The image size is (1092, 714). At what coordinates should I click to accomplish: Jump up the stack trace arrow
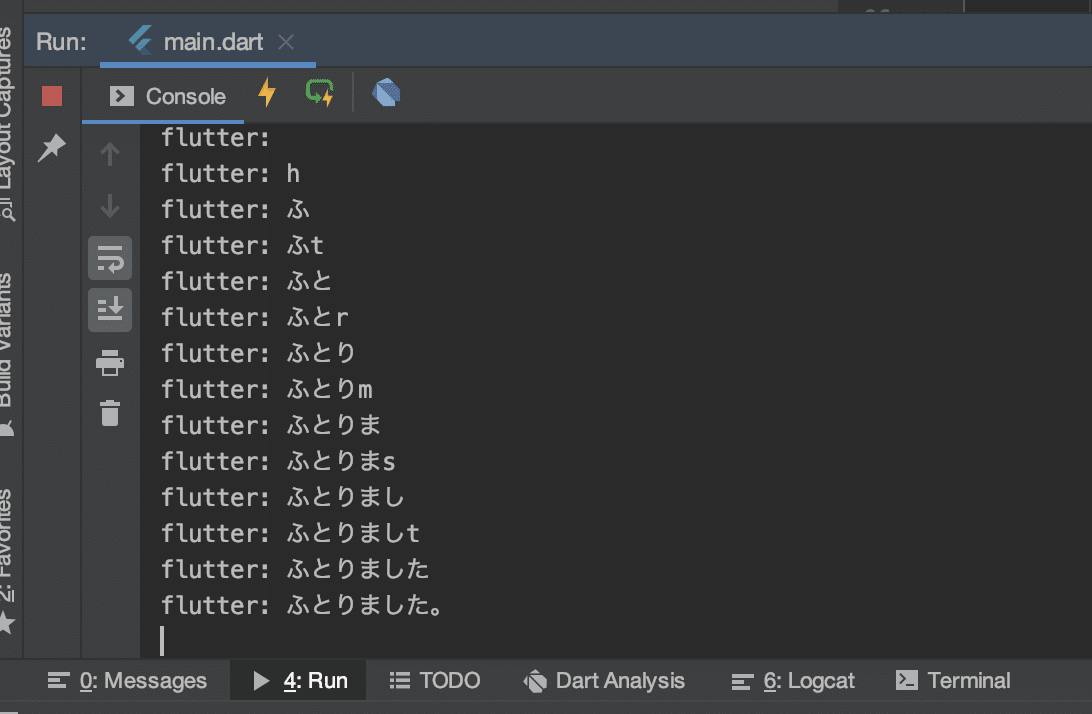pyautogui.click(x=110, y=154)
